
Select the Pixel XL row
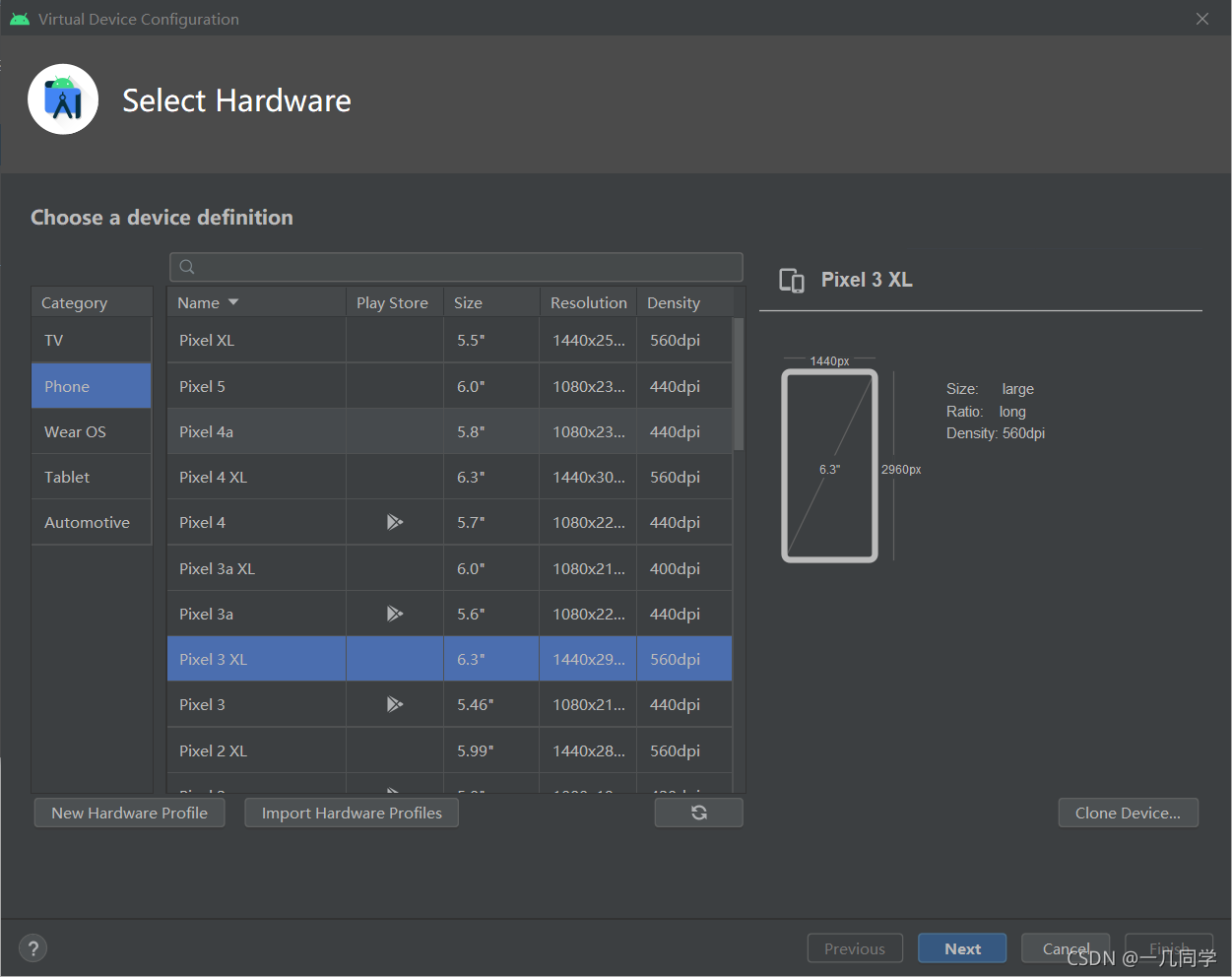[450, 340]
